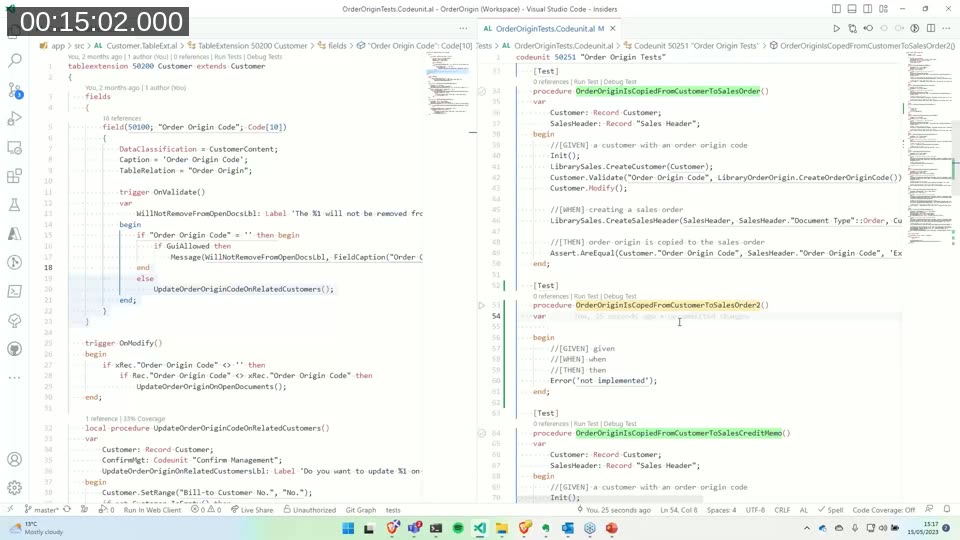The height and width of the screenshot is (540, 960).
Task: Click the master branch indicator
Action: click(x=42, y=509)
